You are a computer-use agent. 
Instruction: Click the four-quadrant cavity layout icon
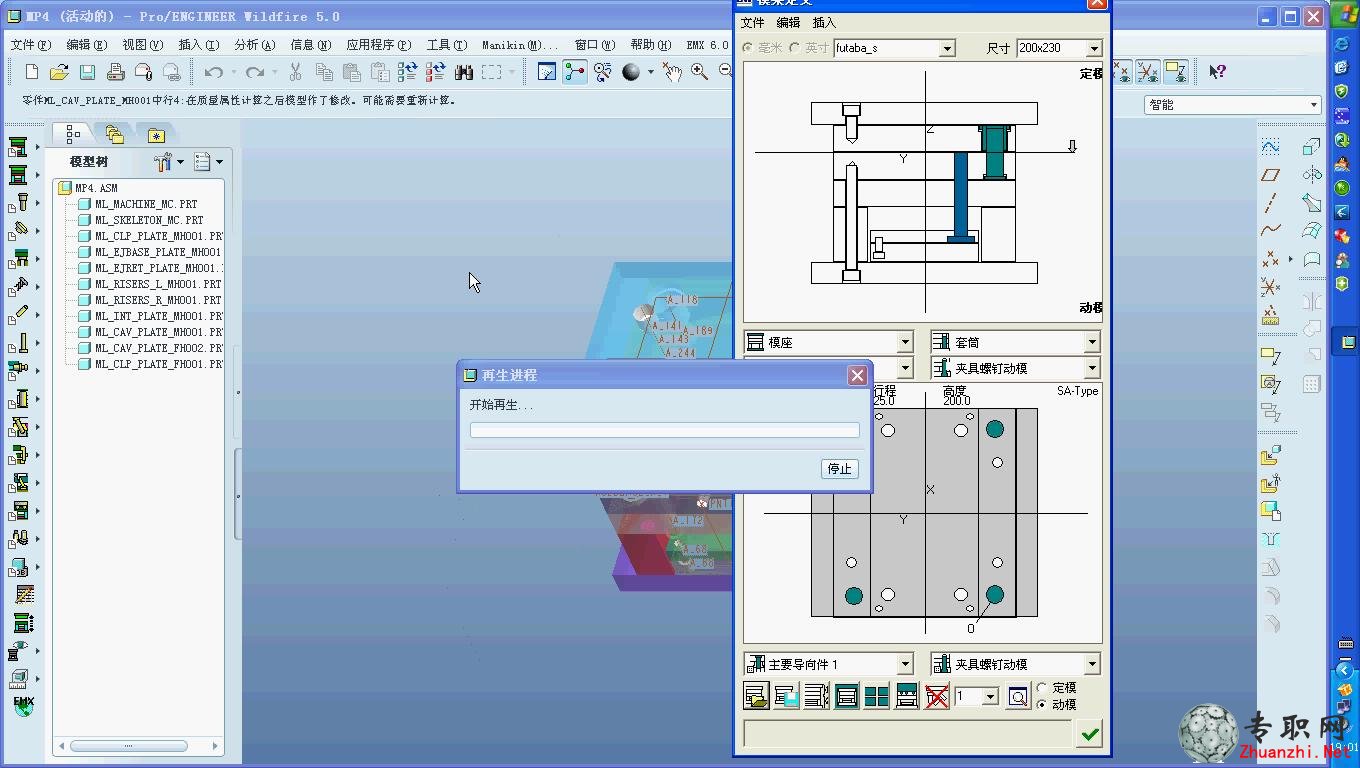pos(877,696)
